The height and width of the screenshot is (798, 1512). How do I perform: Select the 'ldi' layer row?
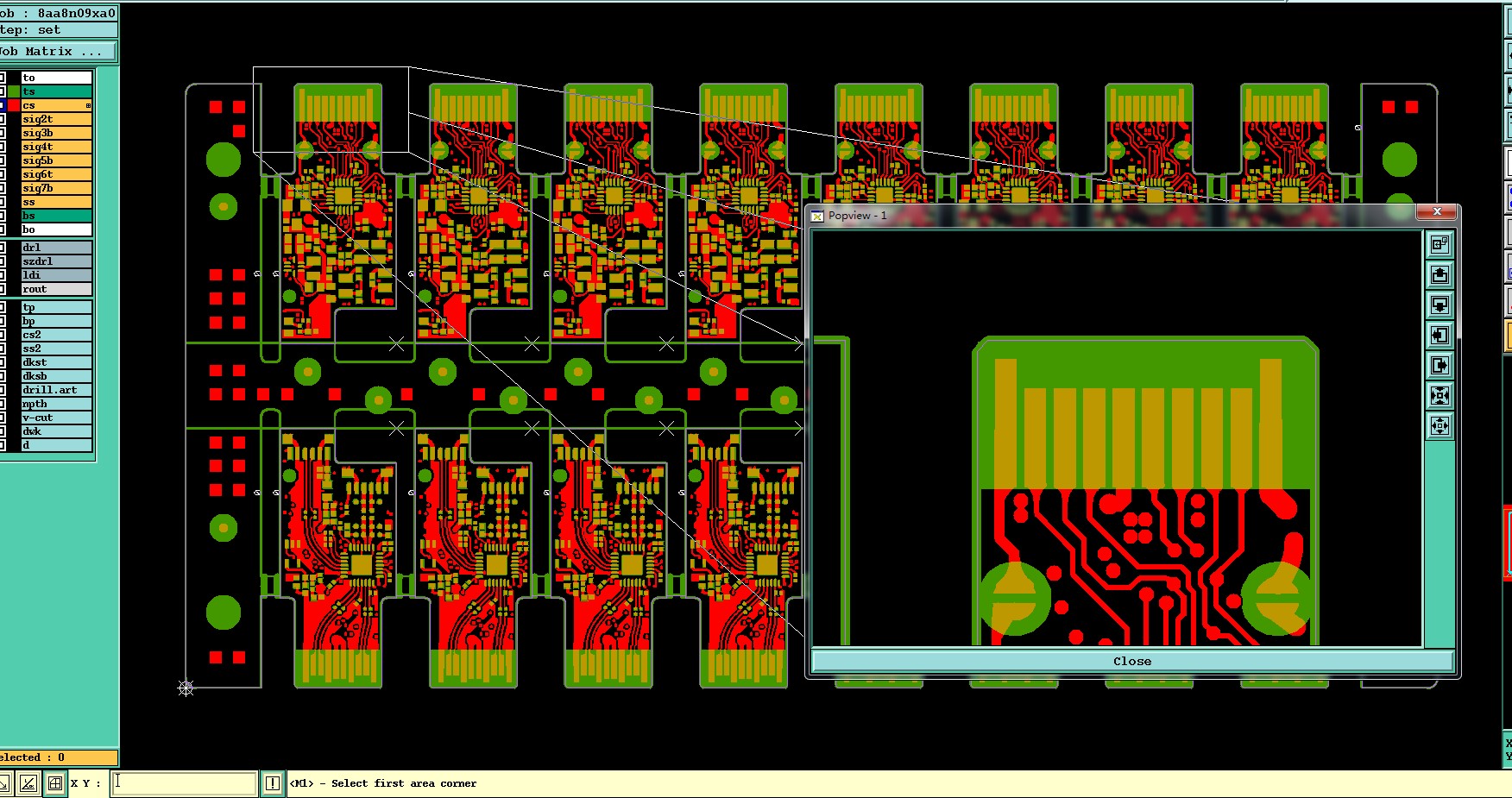coord(56,275)
